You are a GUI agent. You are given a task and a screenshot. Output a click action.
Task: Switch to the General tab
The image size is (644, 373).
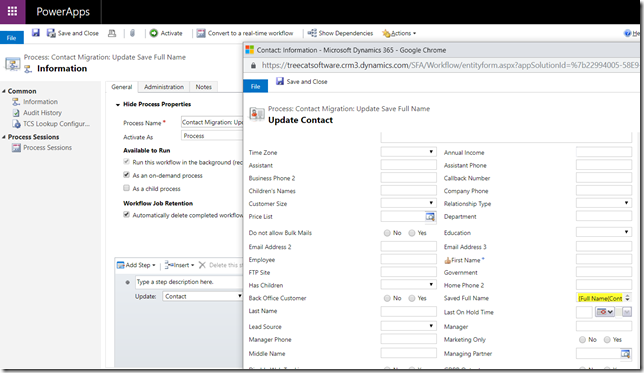tap(122, 87)
